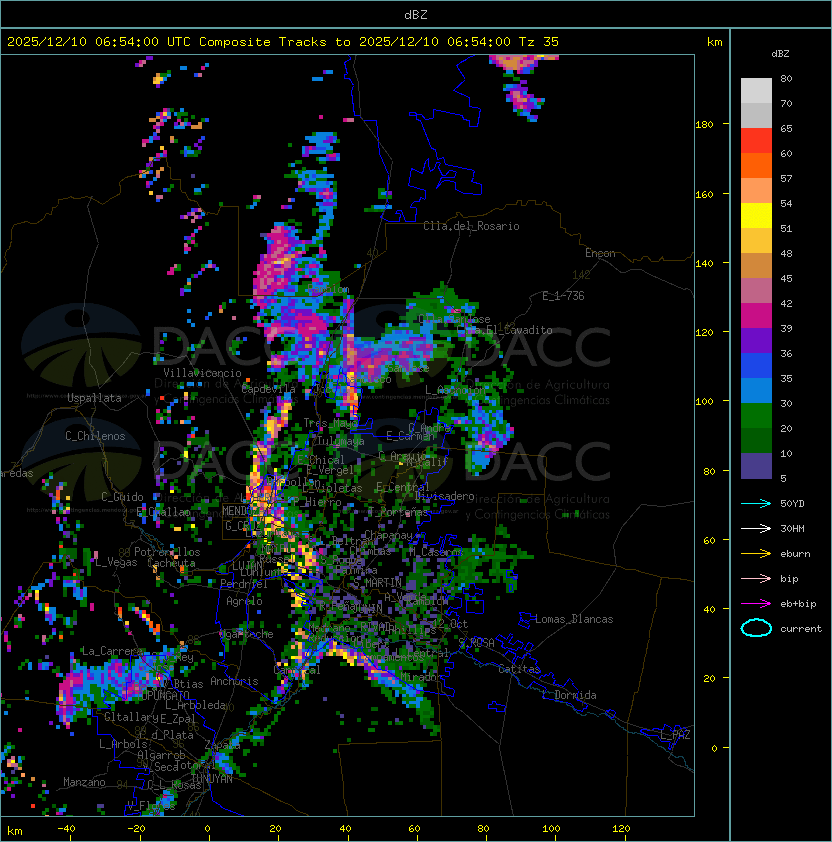The image size is (832, 842).
Task: Click the TUNUYAN map label
Action: (x=212, y=779)
